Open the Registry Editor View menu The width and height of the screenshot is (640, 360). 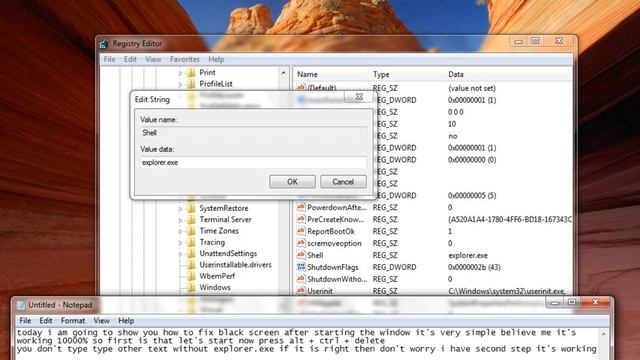(x=153, y=60)
